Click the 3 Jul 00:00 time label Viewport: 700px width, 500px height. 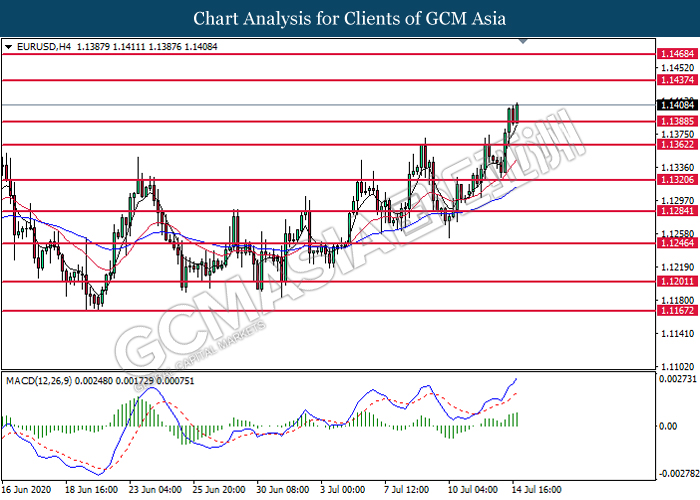(343, 489)
